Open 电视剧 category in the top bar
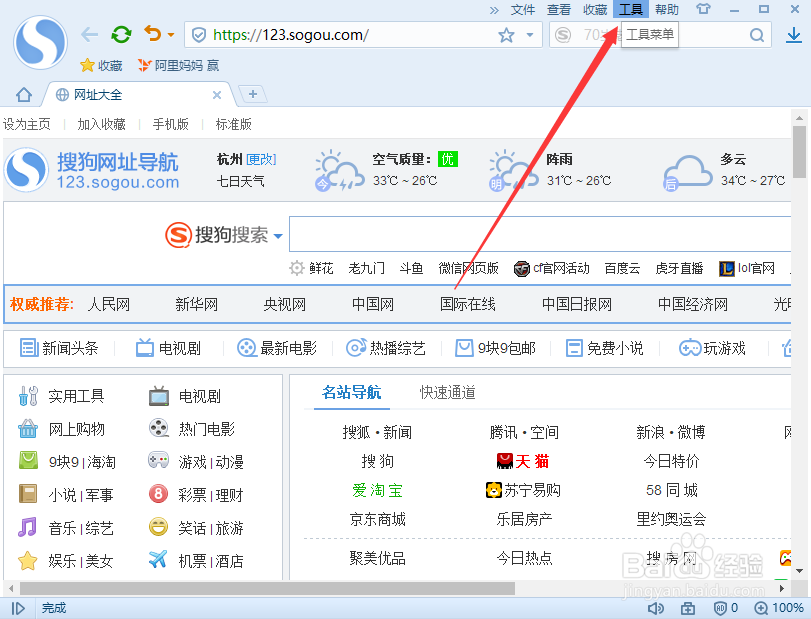The width and height of the screenshot is (811, 619). tap(169, 348)
